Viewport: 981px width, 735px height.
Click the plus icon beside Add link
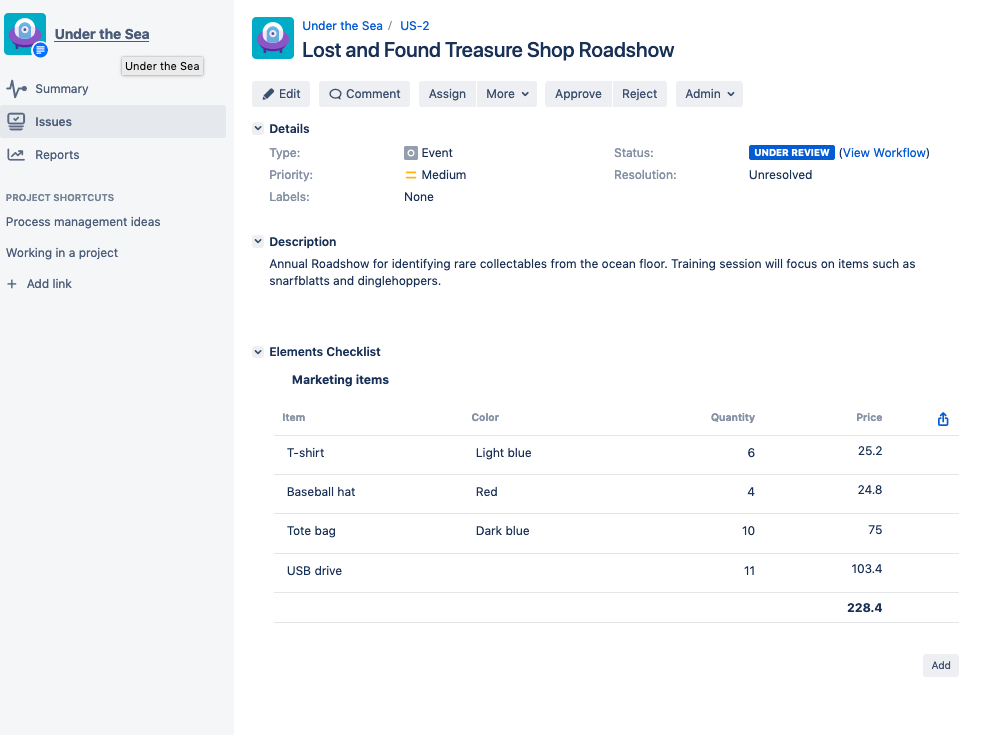point(13,283)
